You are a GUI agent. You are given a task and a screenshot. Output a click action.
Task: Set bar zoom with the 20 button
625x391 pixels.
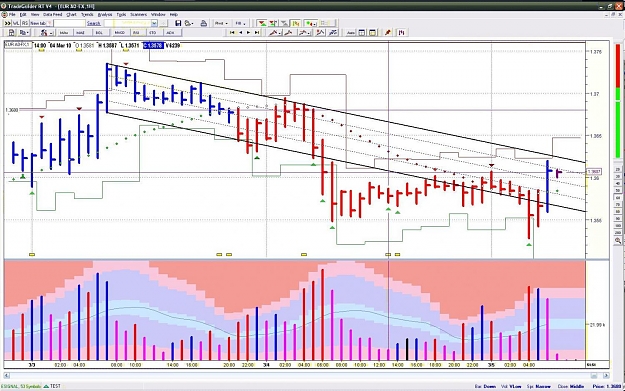618,169
